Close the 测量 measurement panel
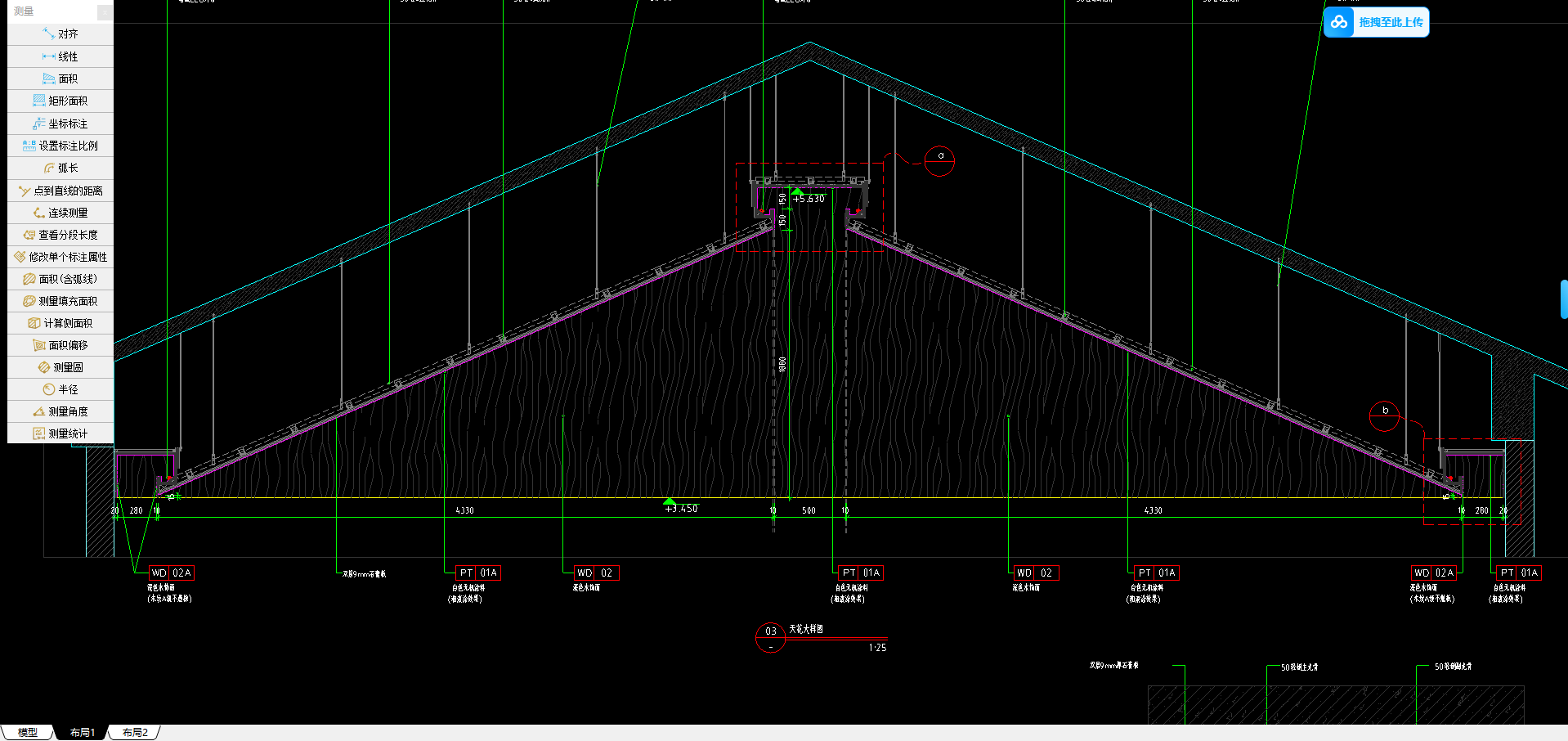The image size is (1568, 741). [105, 11]
